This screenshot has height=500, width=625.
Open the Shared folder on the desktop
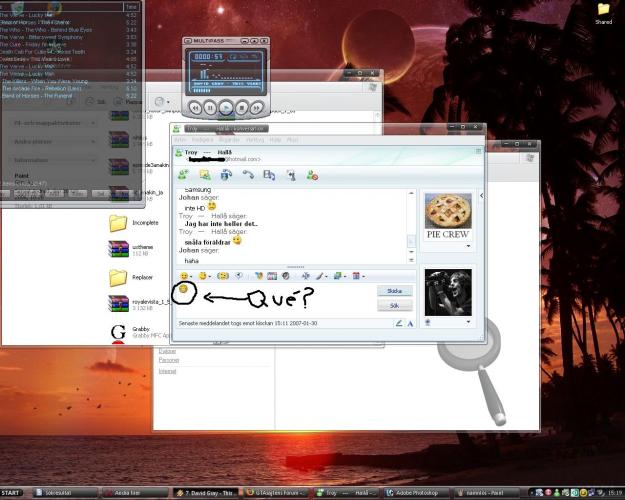(x=603, y=11)
